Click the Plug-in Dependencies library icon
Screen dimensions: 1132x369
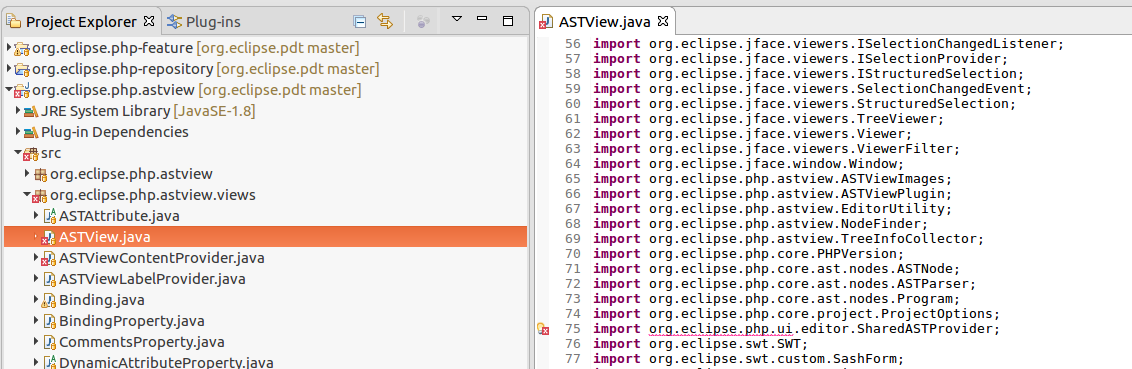(31, 133)
